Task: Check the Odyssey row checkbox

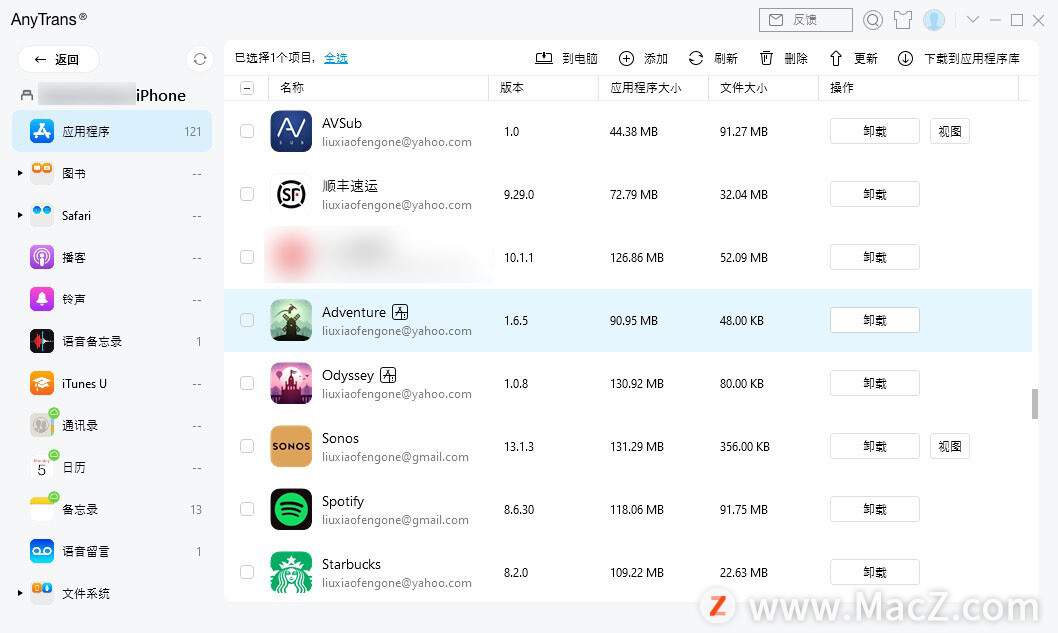Action: click(247, 383)
